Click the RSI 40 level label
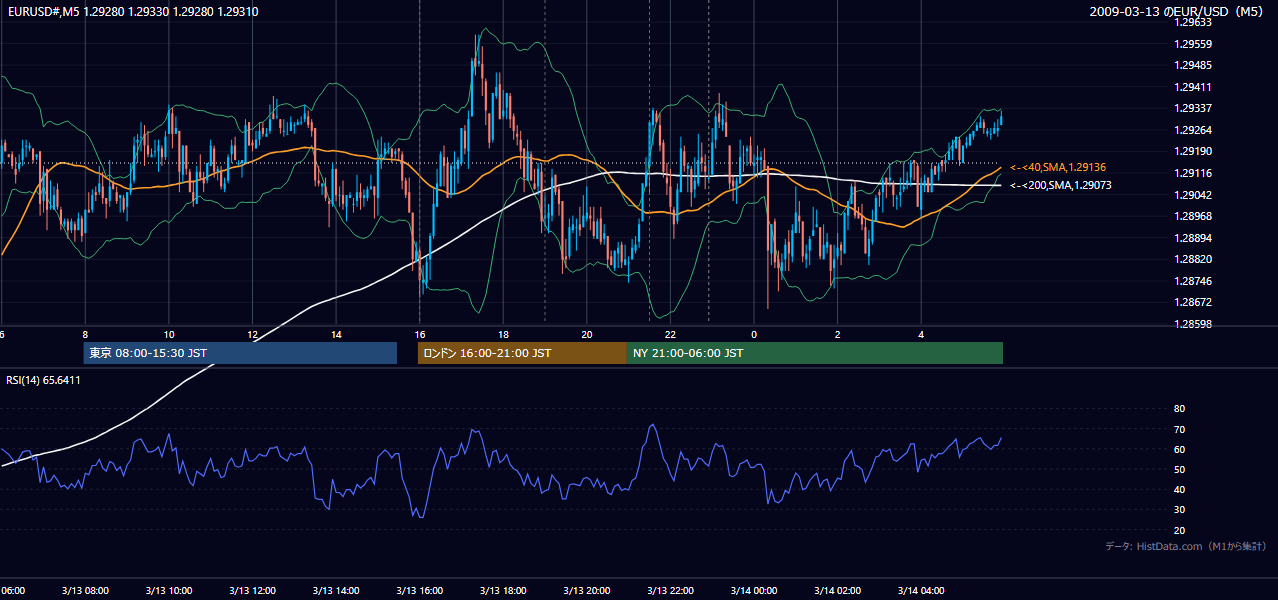The height and width of the screenshot is (600, 1278). [x=1179, y=489]
